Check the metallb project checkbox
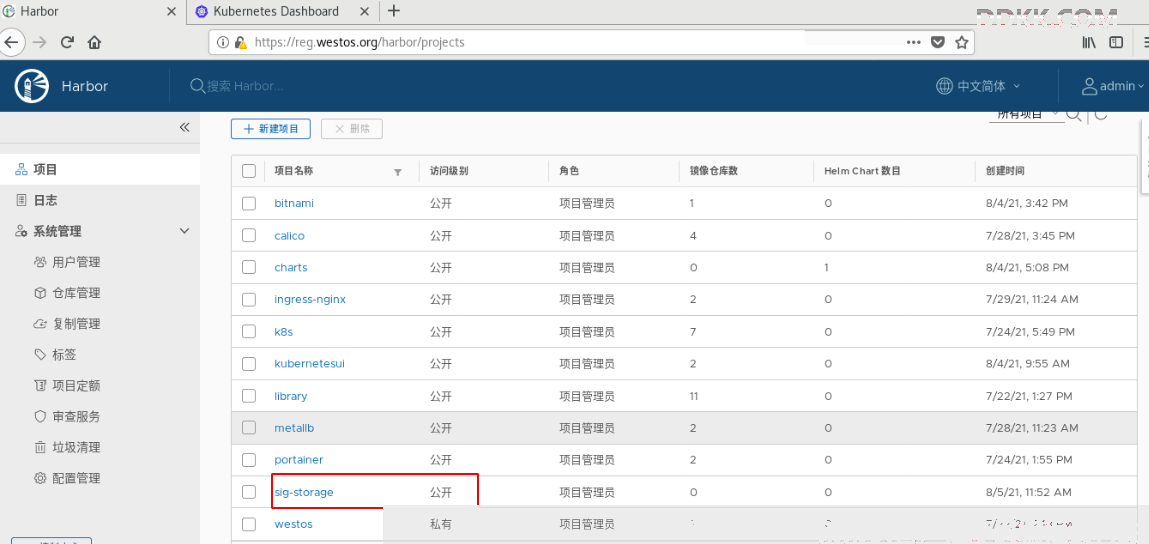 click(249, 427)
